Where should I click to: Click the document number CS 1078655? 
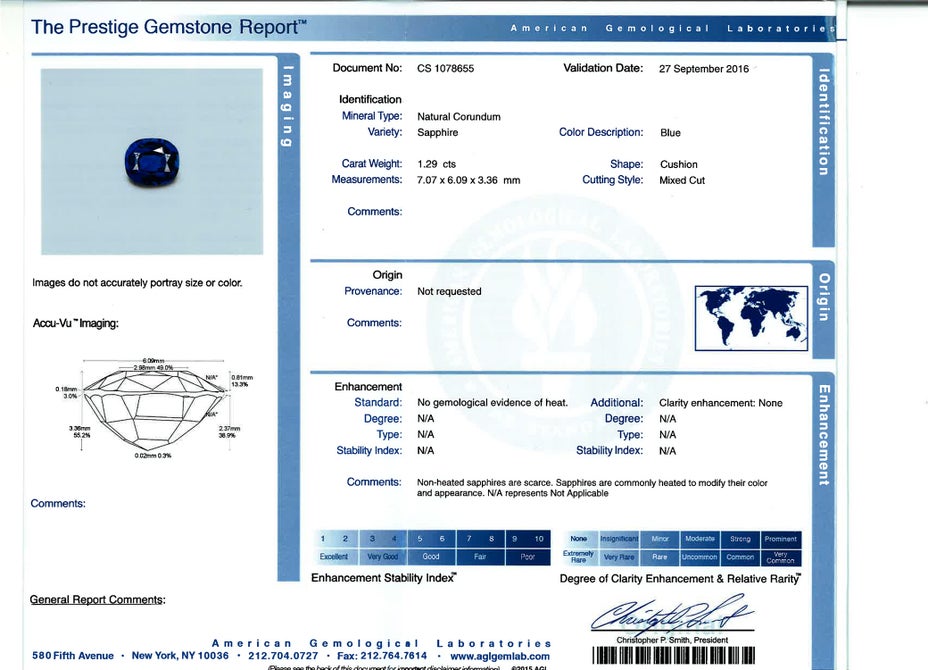[x=445, y=68]
